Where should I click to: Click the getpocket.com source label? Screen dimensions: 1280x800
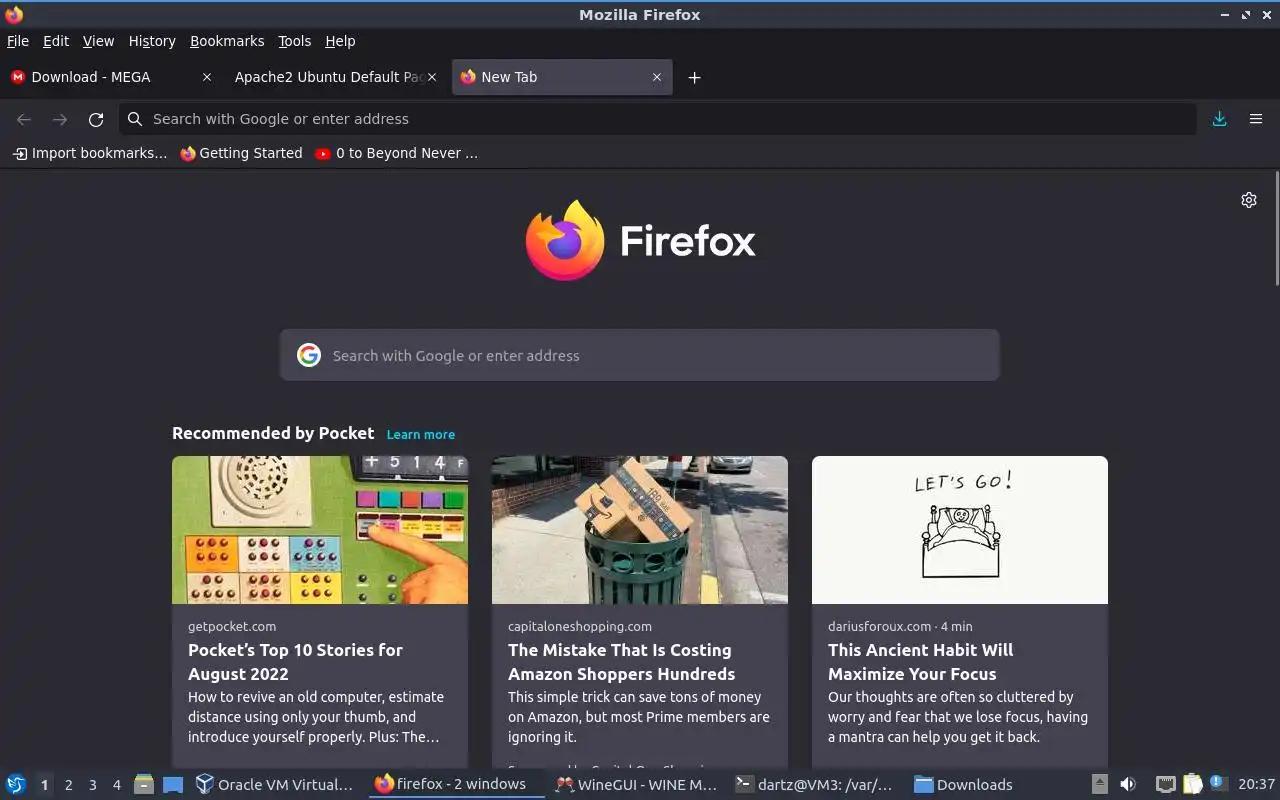click(232, 626)
